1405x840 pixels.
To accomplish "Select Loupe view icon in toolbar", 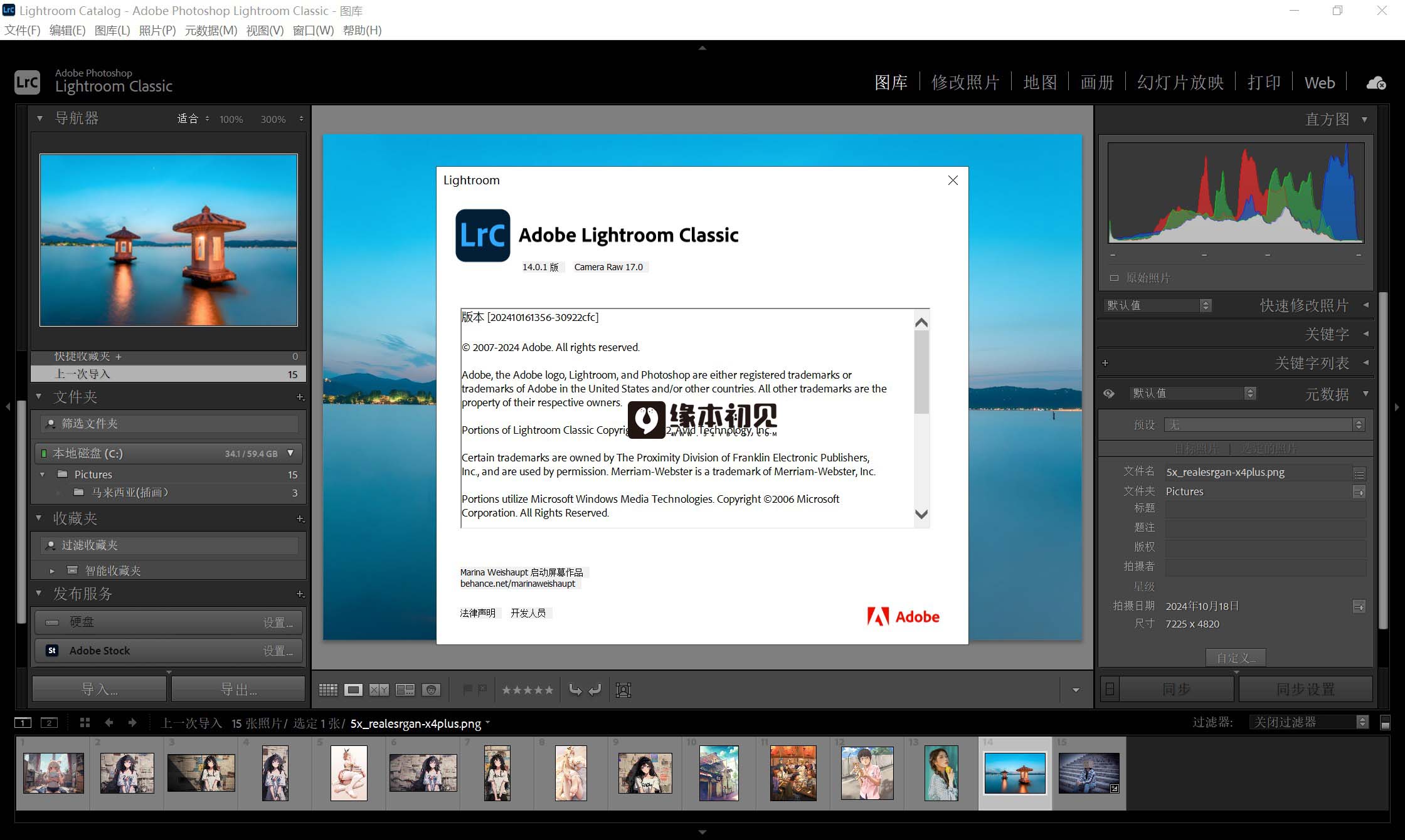I will coord(353,690).
